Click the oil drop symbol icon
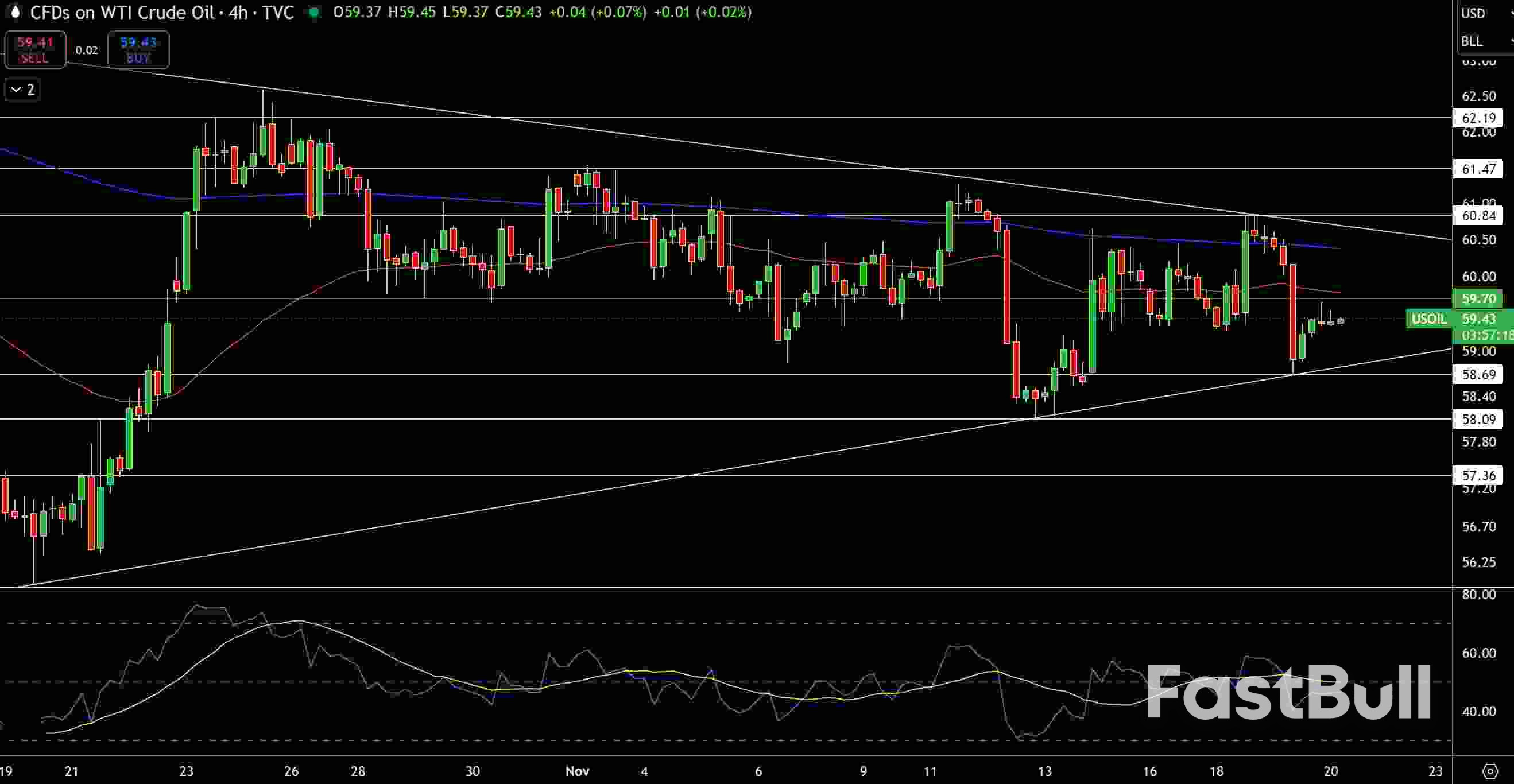This screenshot has width=1514, height=784. (16, 13)
